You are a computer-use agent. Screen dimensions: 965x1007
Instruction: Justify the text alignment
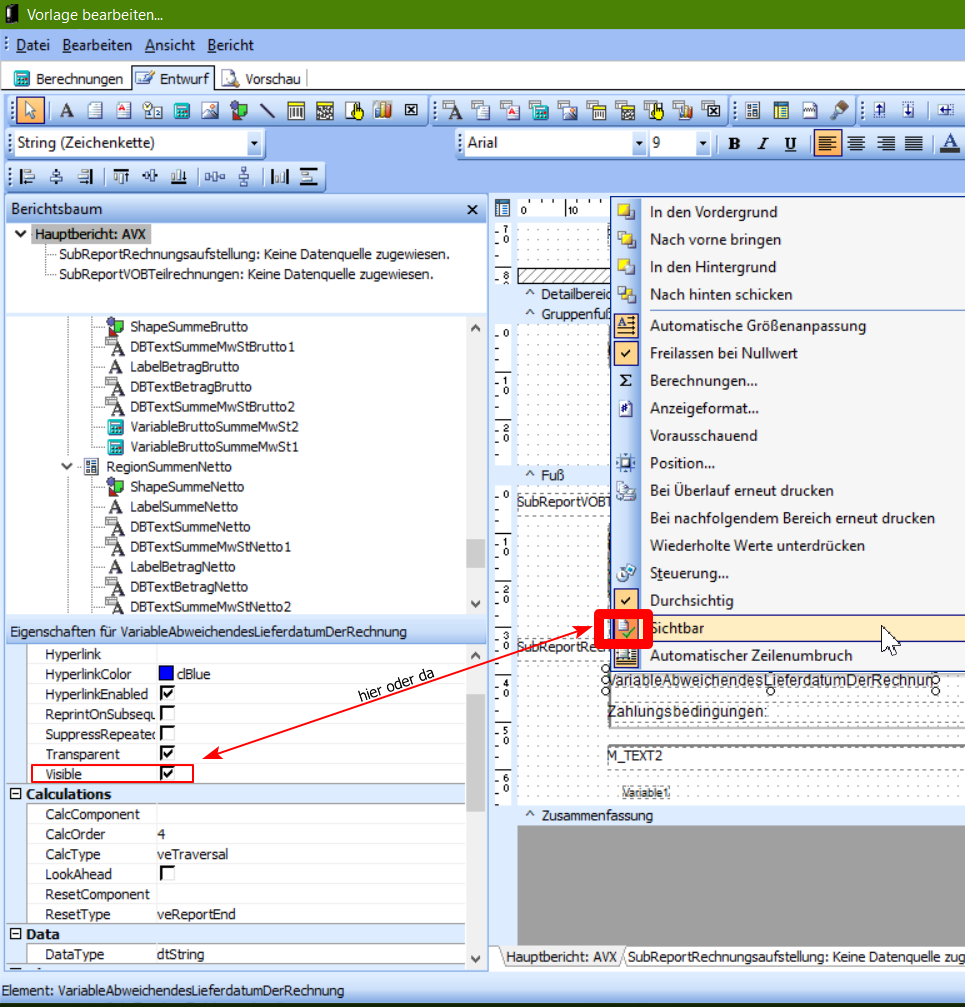tap(914, 143)
